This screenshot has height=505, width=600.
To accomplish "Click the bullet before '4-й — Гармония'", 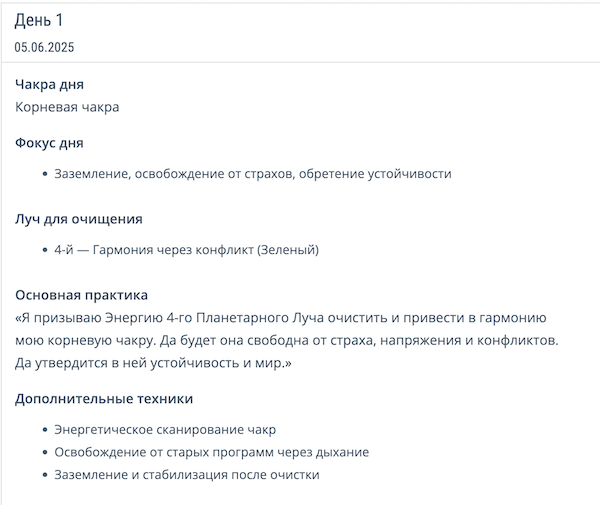I will click(45, 250).
